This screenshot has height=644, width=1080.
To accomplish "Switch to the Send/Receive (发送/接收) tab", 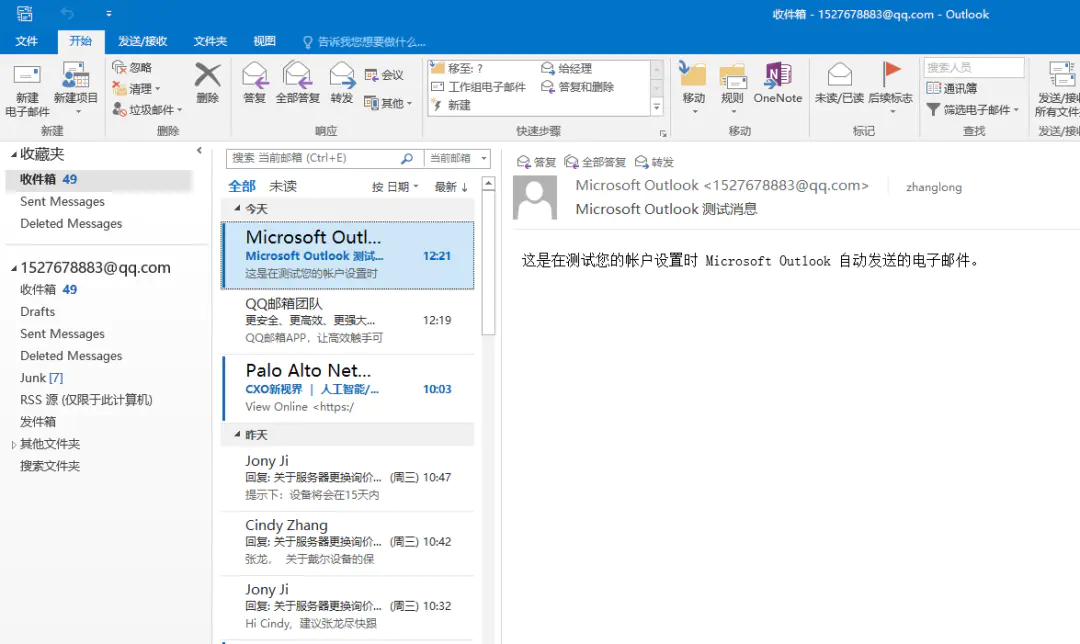I will click(143, 41).
